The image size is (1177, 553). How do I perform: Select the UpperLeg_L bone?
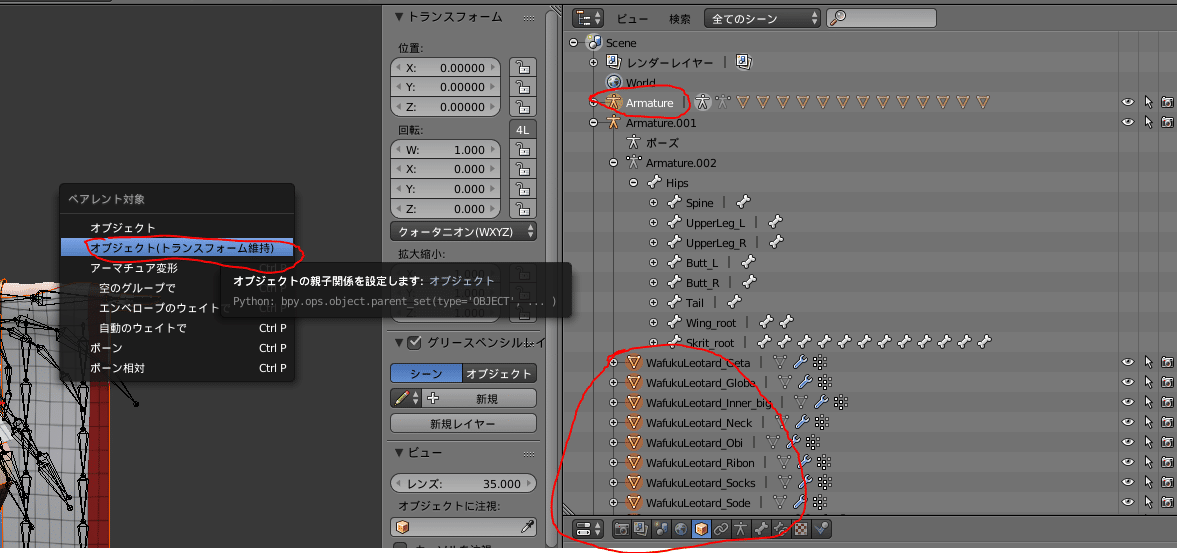click(715, 223)
